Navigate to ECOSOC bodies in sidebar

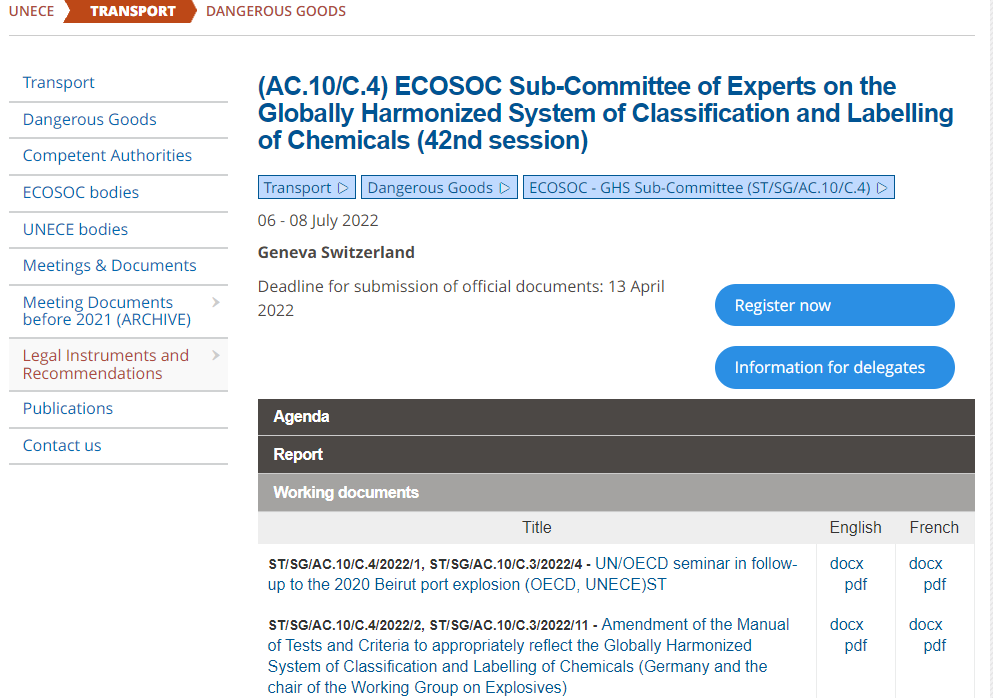pyautogui.click(x=81, y=192)
